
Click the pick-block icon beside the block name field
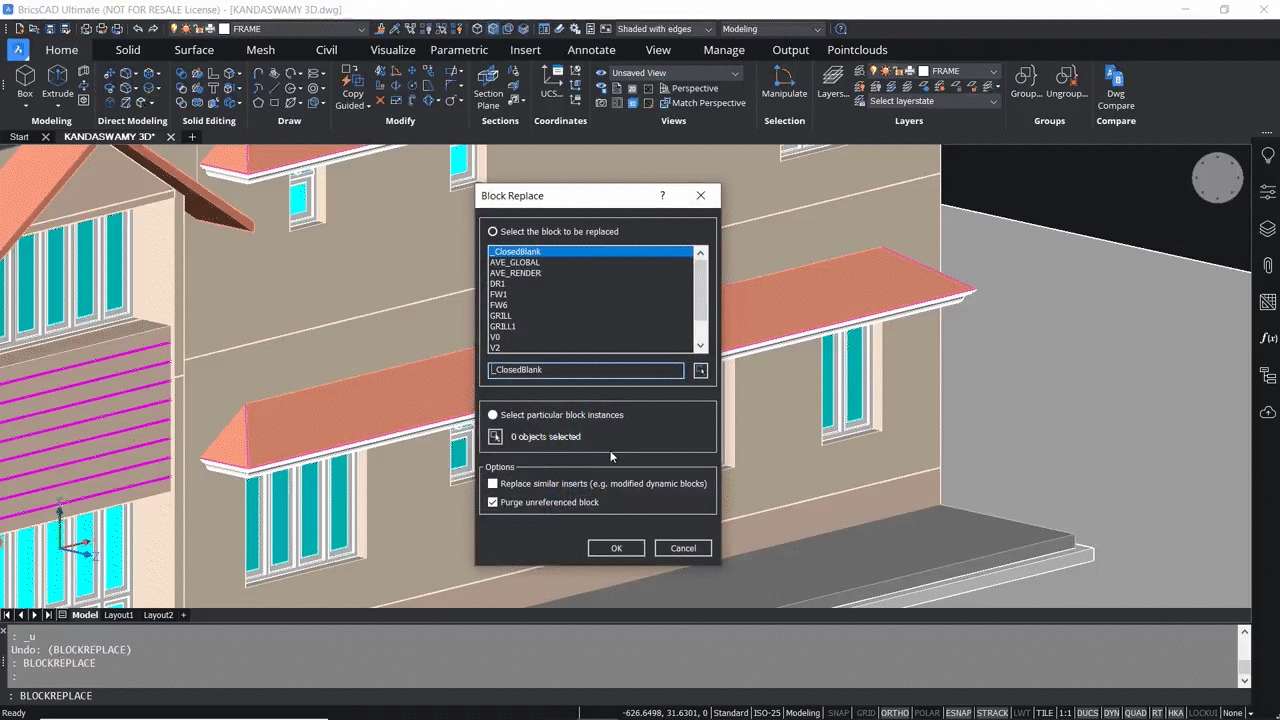coord(700,371)
